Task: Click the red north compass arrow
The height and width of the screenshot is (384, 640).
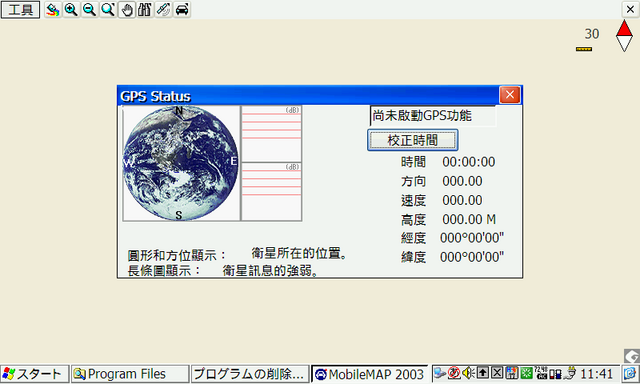Action: pyautogui.click(x=624, y=29)
